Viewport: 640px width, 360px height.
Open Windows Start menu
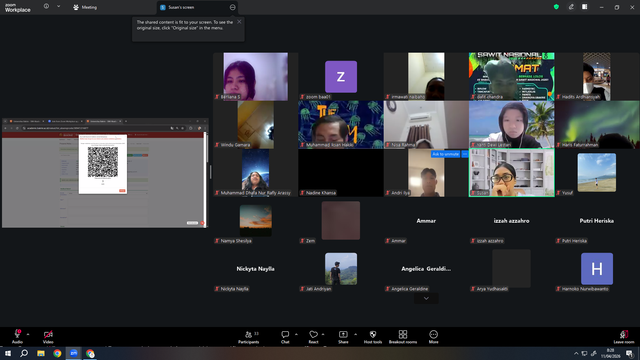click(8, 353)
